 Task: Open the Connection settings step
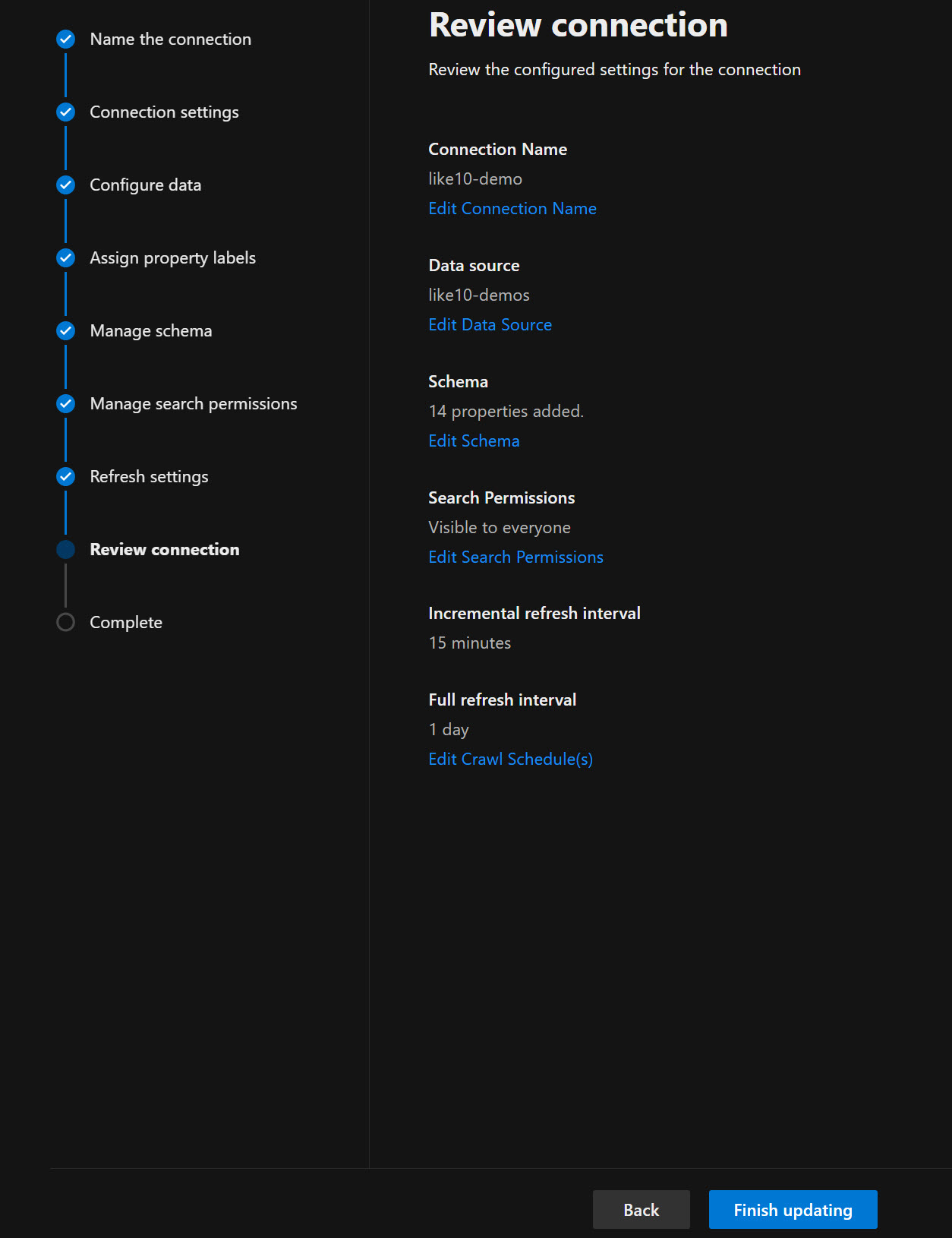point(164,112)
